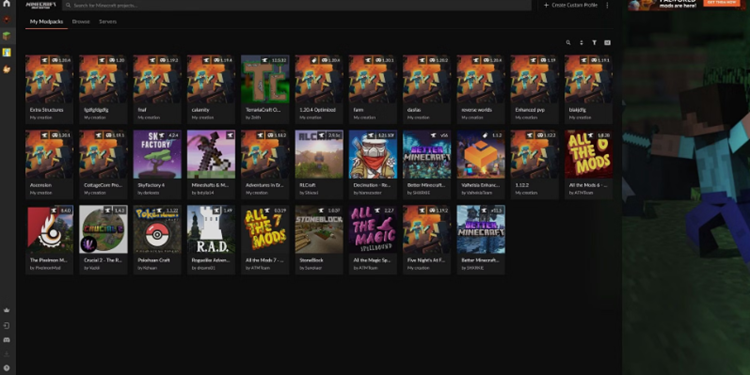Viewport: 750px width, 375px height.
Task: Focus the Search for Minecraft projects field
Action: click(x=297, y=5)
